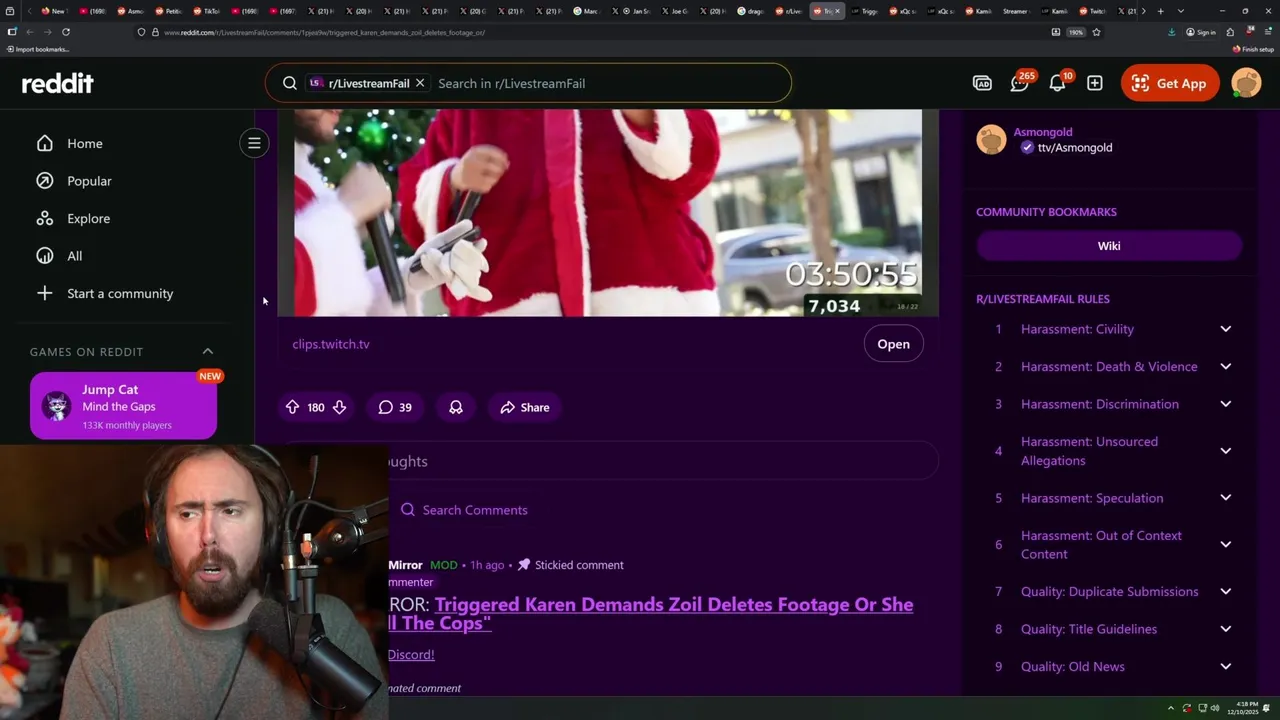Show hidden system tray icons

click(x=1171, y=708)
